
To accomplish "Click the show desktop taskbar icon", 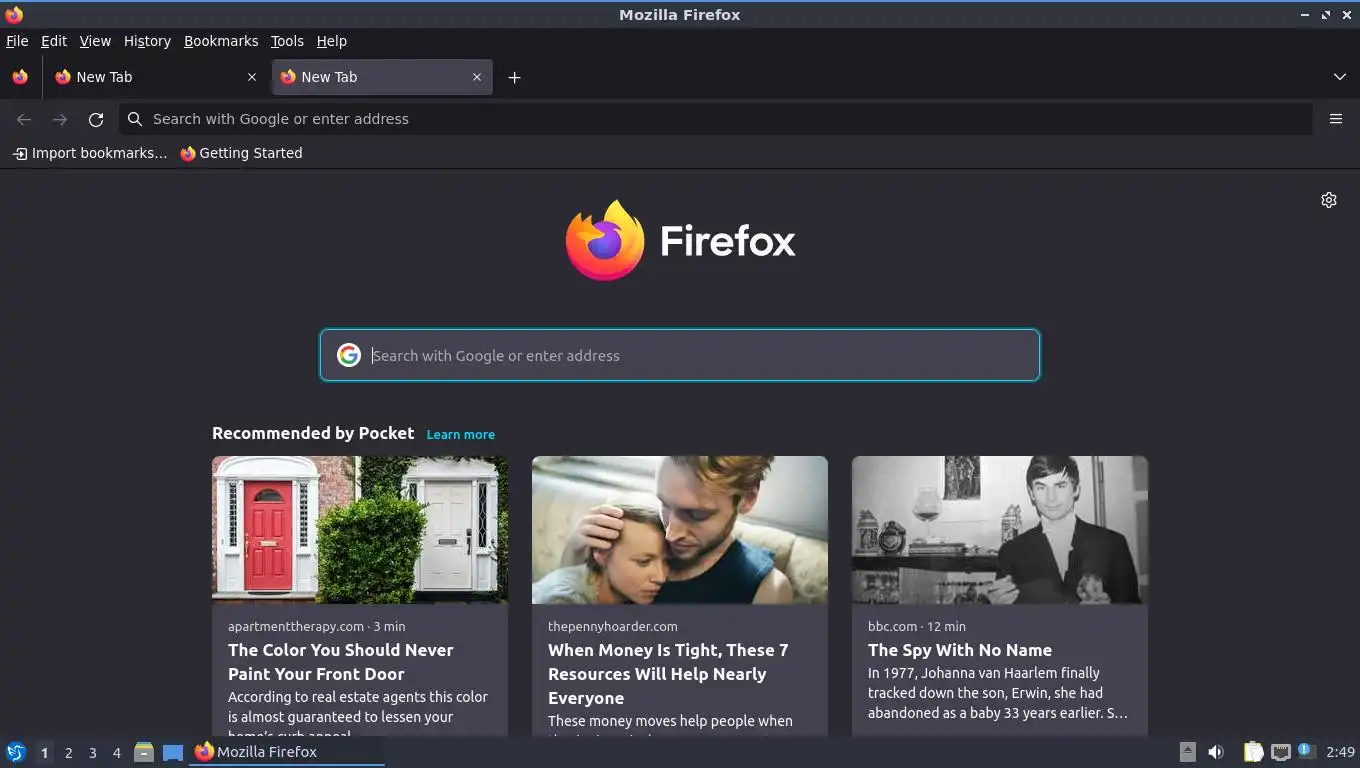I will pyautogui.click(x=173, y=752).
